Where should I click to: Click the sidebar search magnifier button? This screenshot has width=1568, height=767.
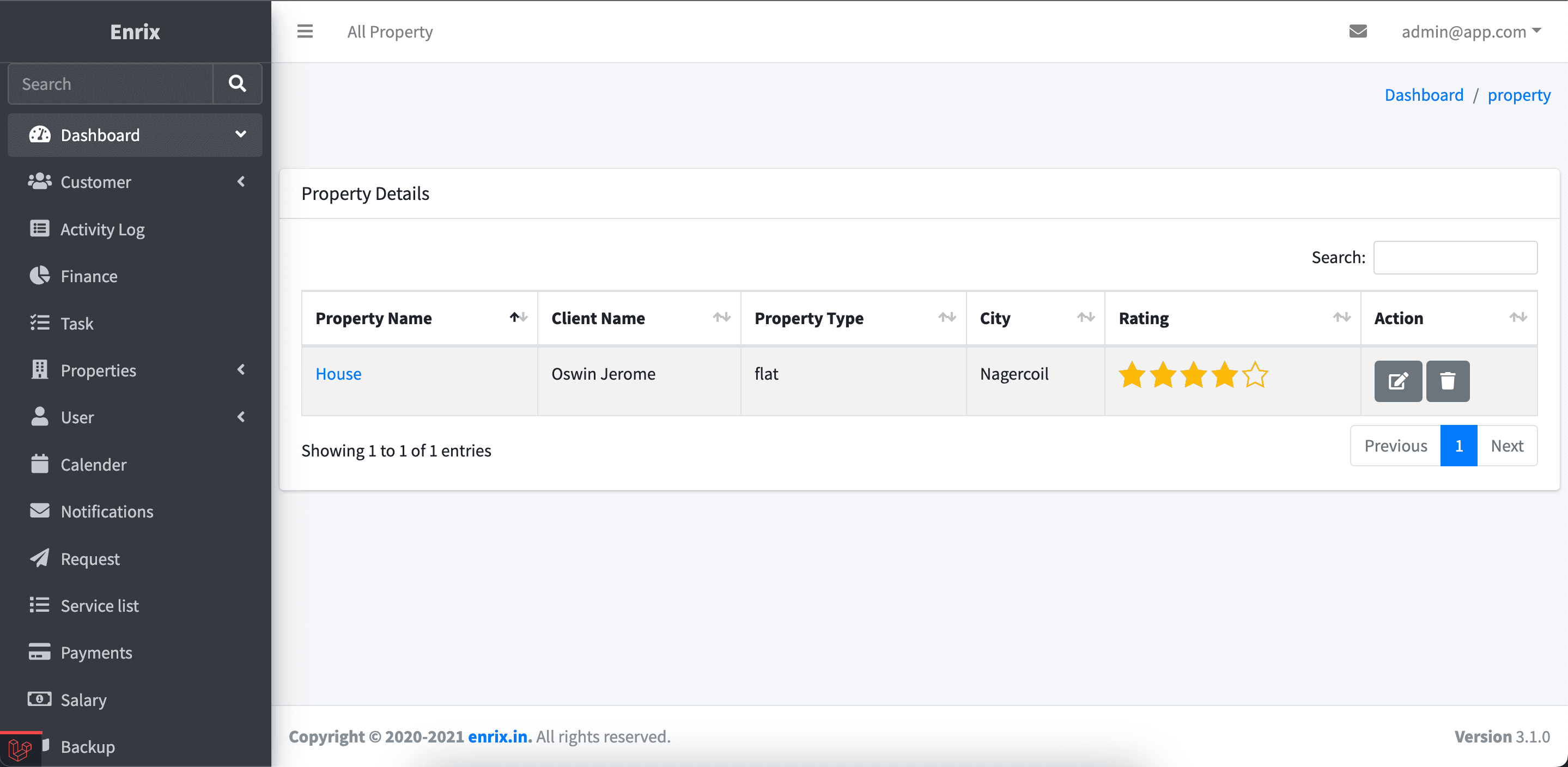coord(238,83)
